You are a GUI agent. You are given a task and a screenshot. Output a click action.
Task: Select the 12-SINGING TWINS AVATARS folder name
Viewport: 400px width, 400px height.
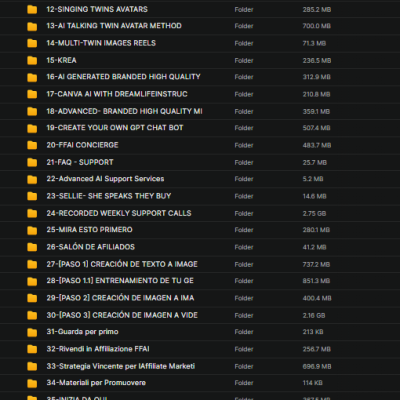[x=97, y=9]
